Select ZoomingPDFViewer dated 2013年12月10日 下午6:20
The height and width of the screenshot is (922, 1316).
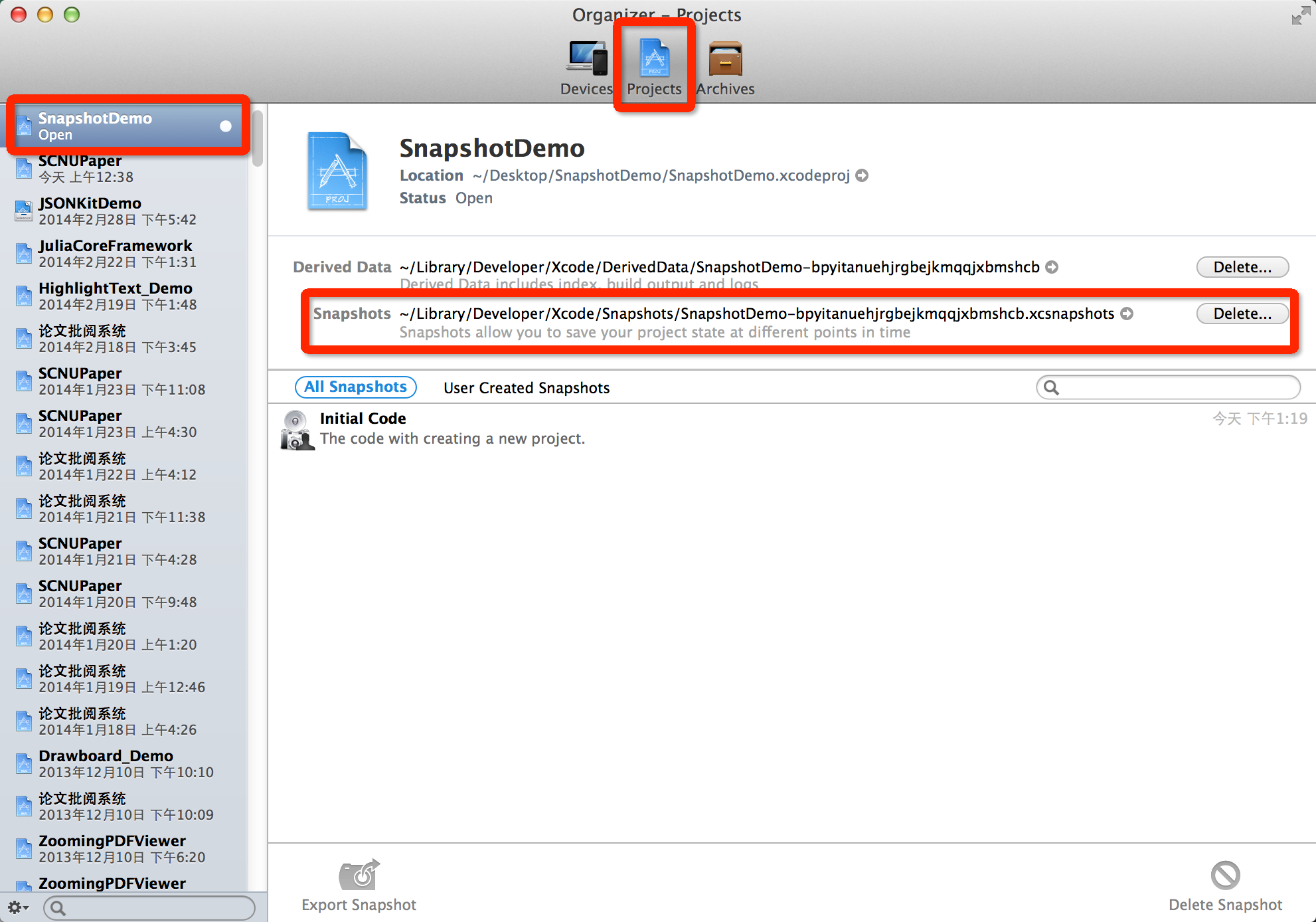[x=125, y=849]
